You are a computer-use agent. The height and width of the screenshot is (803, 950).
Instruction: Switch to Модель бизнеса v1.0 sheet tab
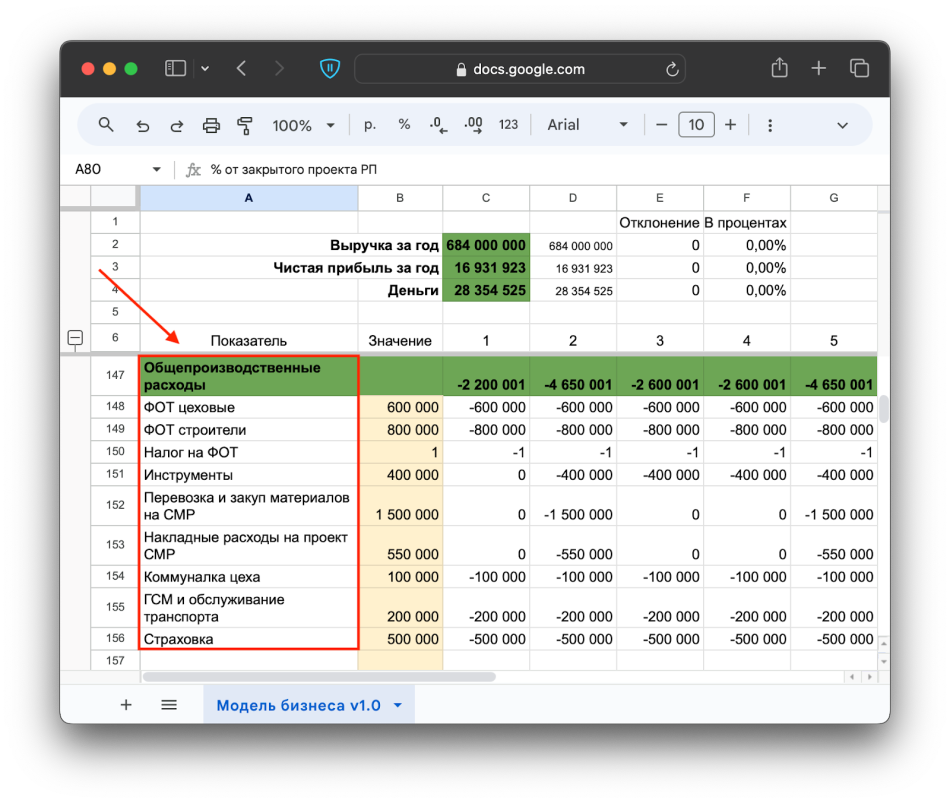tap(298, 705)
